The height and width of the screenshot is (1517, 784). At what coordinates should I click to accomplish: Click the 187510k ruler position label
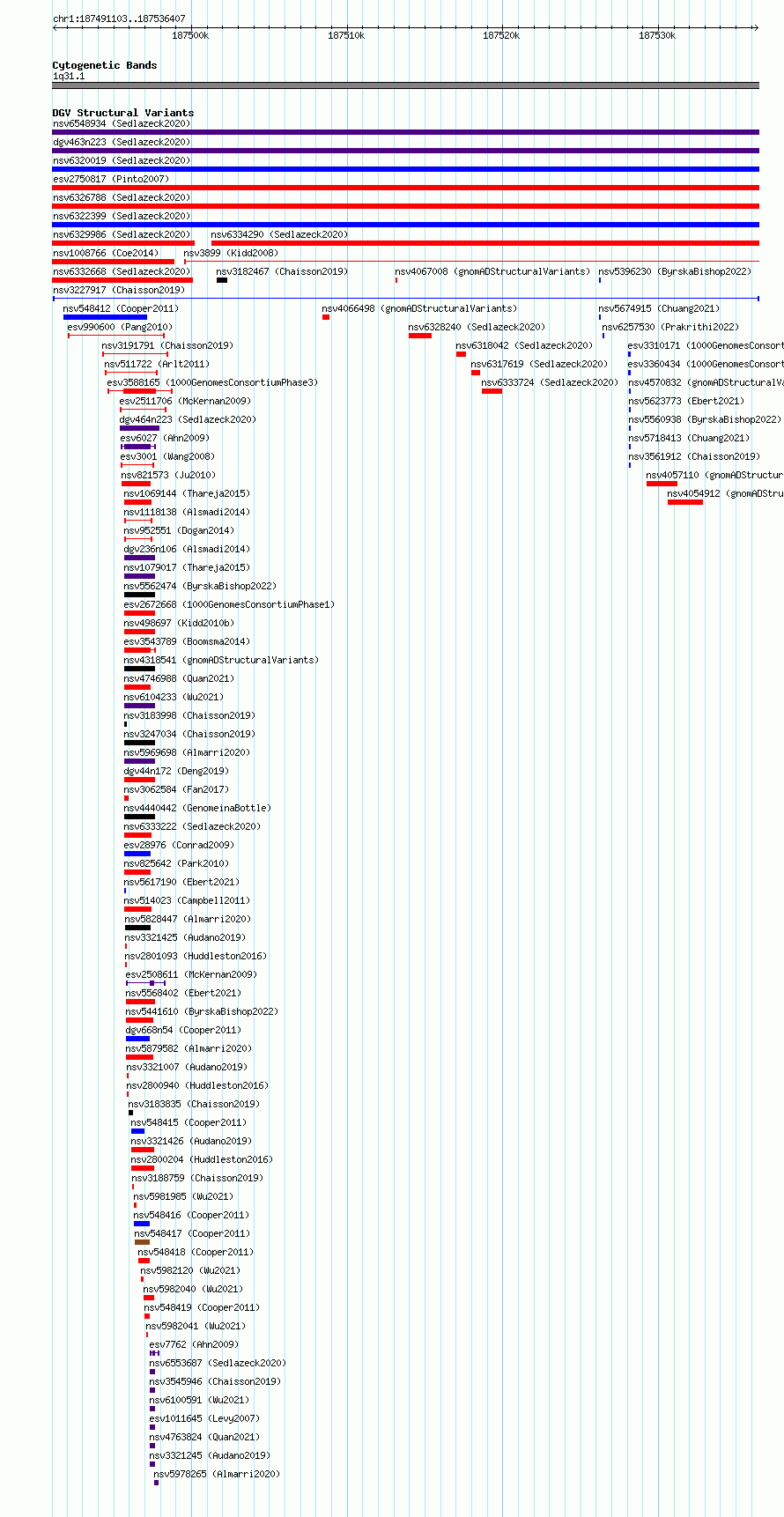[346, 35]
